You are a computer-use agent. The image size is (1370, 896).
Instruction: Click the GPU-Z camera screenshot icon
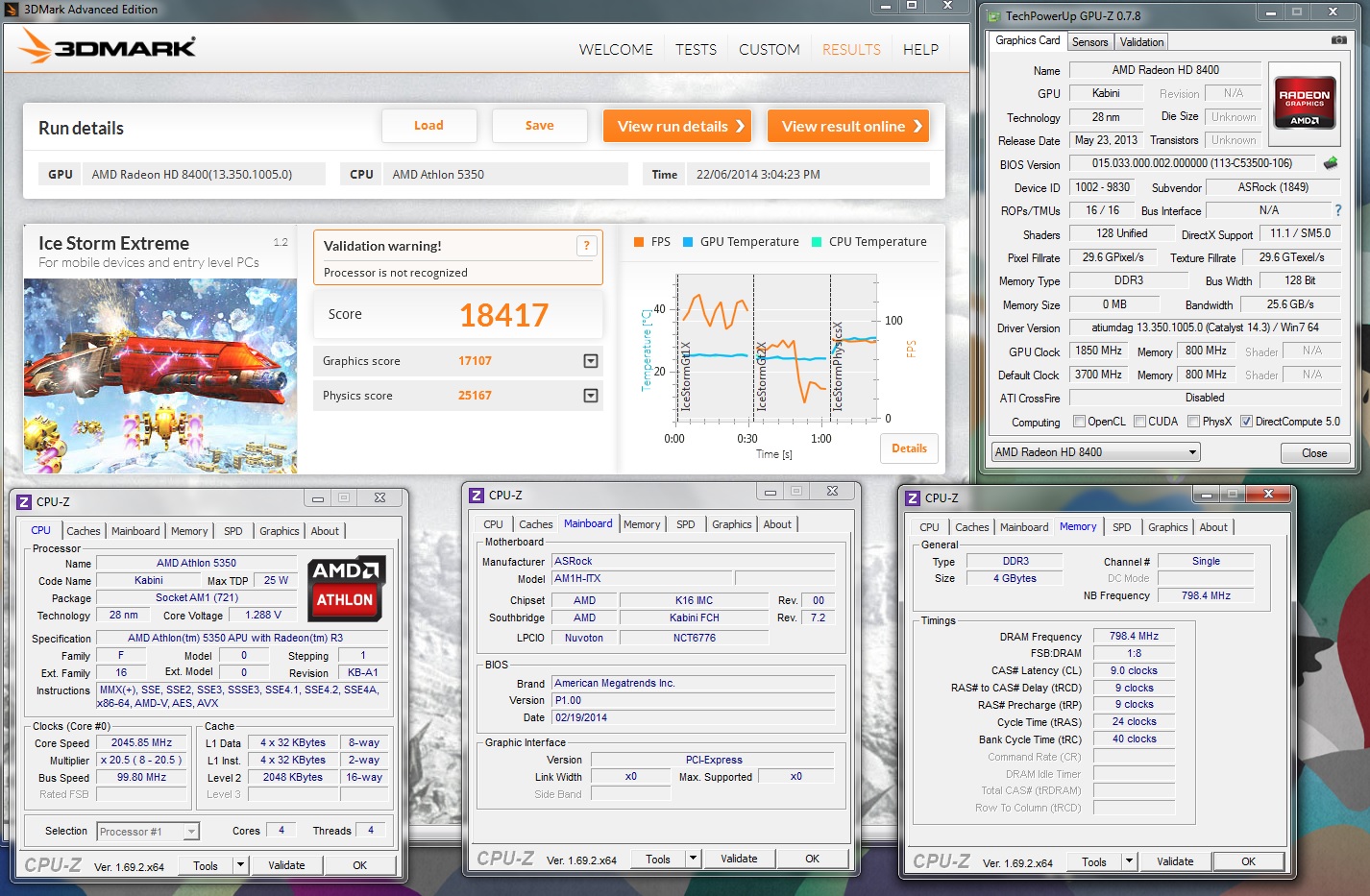pos(1338,40)
